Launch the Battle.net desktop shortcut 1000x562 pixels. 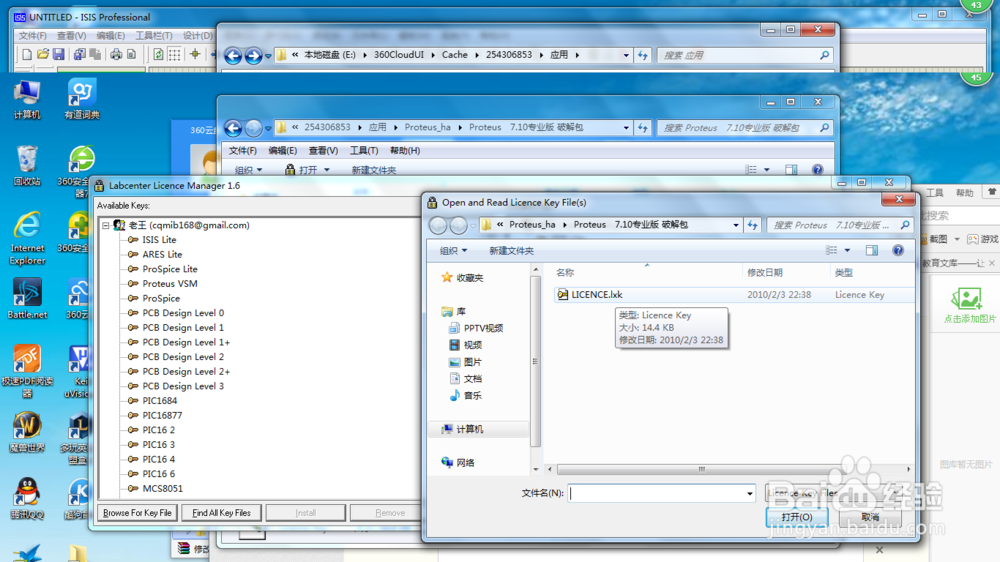point(27,297)
